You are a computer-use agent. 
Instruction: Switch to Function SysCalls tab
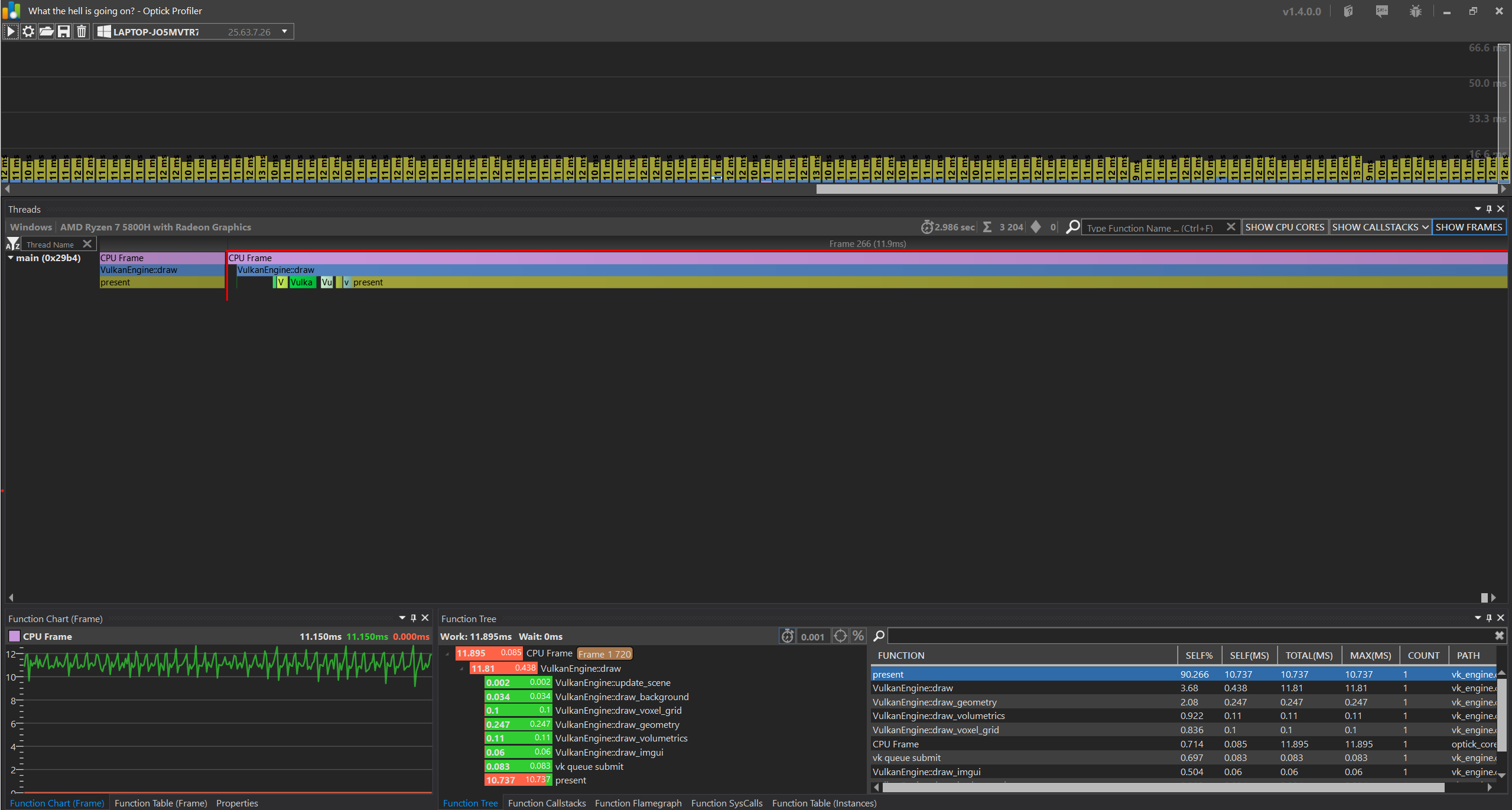point(727,803)
